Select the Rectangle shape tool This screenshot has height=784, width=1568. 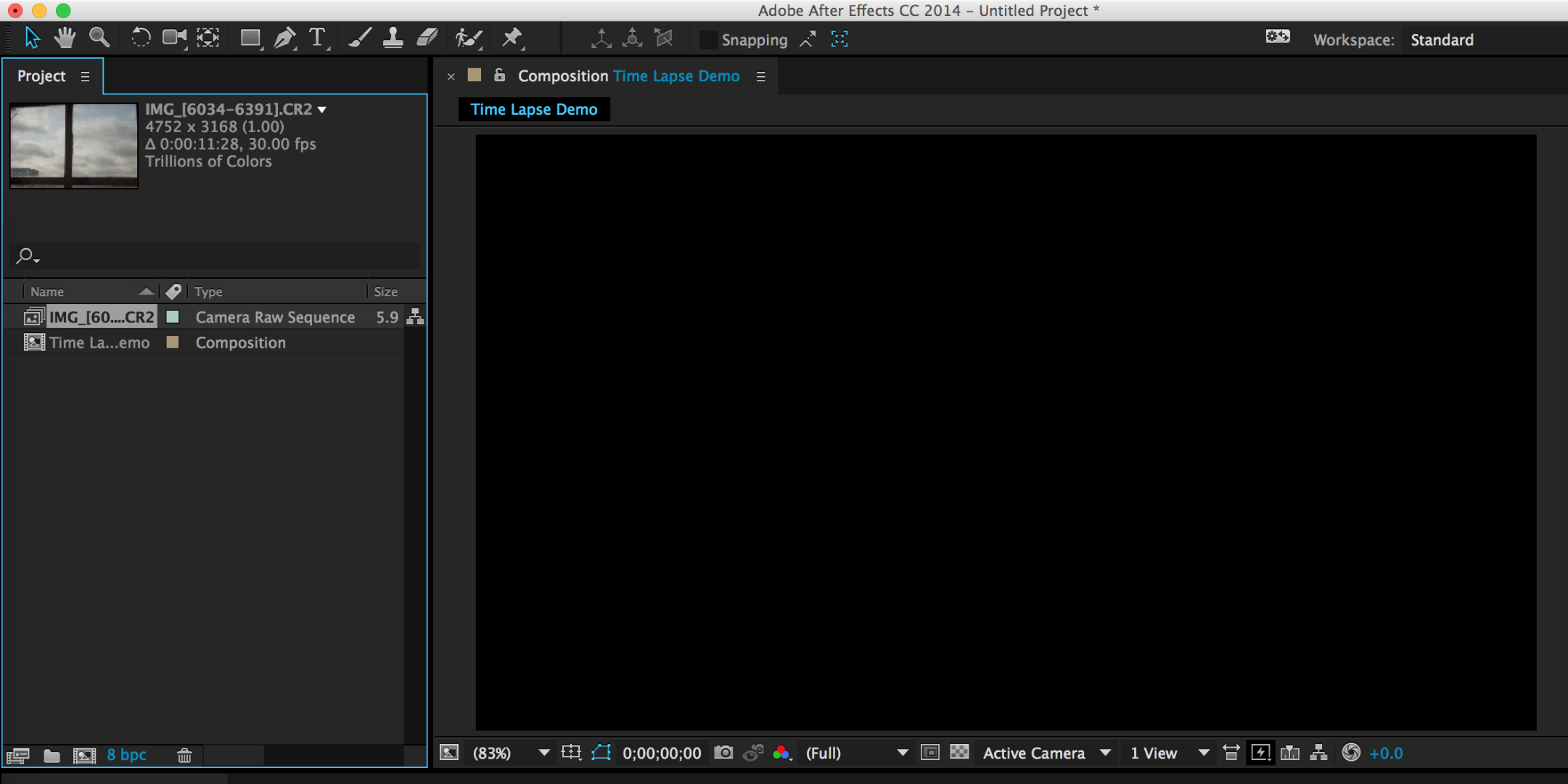pos(251,38)
